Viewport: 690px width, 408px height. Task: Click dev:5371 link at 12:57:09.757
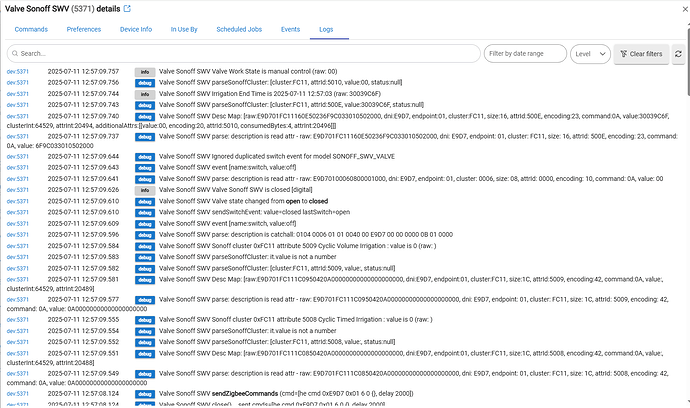[x=18, y=72]
